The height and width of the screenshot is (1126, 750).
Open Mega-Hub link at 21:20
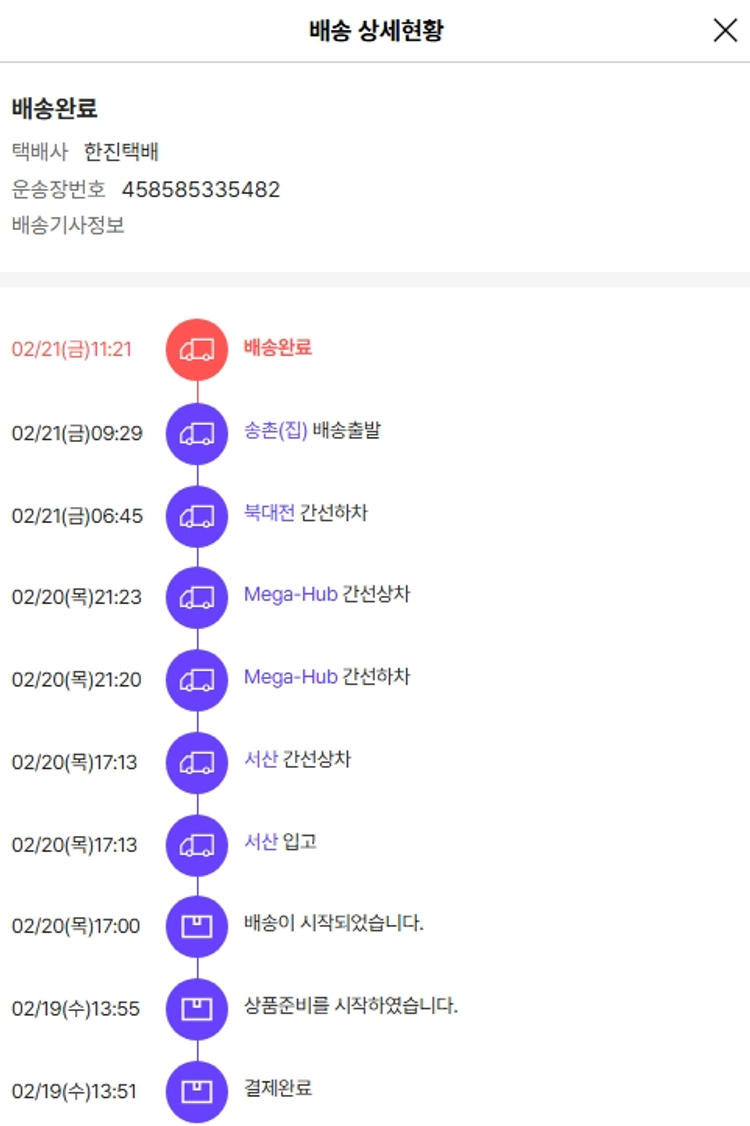point(290,677)
